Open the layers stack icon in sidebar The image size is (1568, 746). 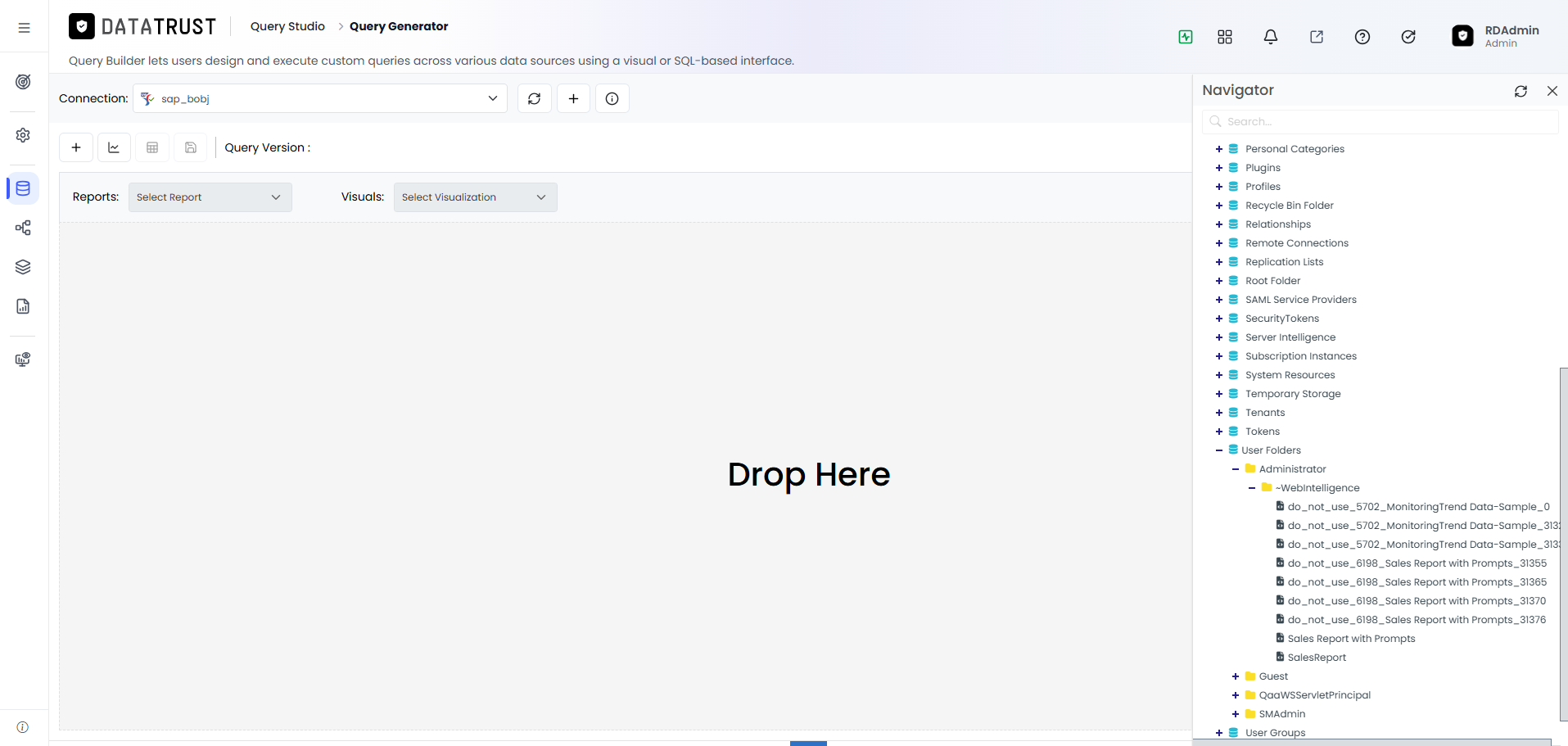23,267
